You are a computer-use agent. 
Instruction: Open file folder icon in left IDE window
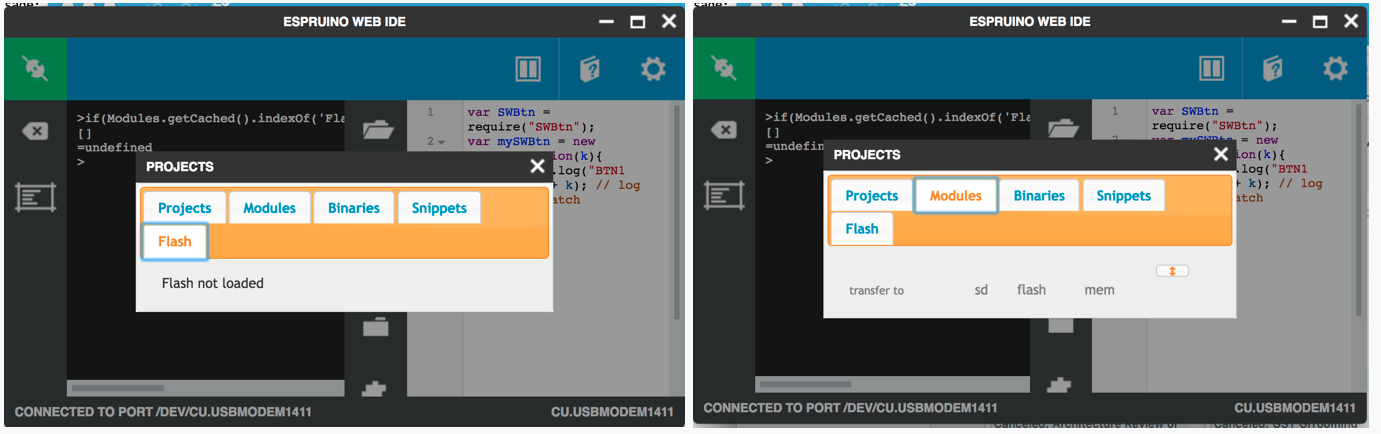tap(377, 129)
